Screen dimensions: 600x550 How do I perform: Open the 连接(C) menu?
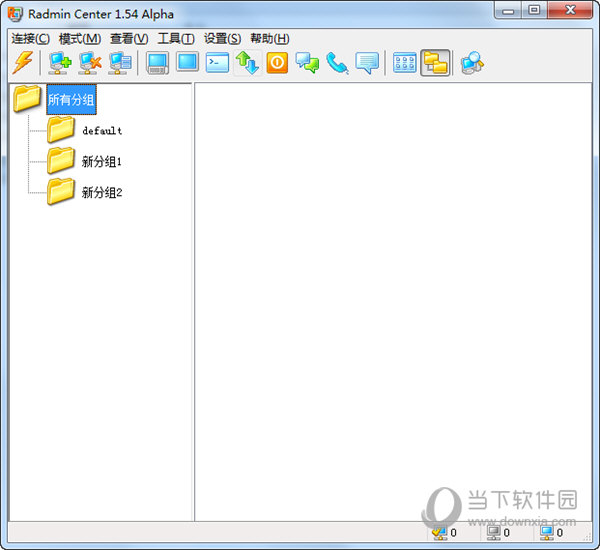click(30, 39)
